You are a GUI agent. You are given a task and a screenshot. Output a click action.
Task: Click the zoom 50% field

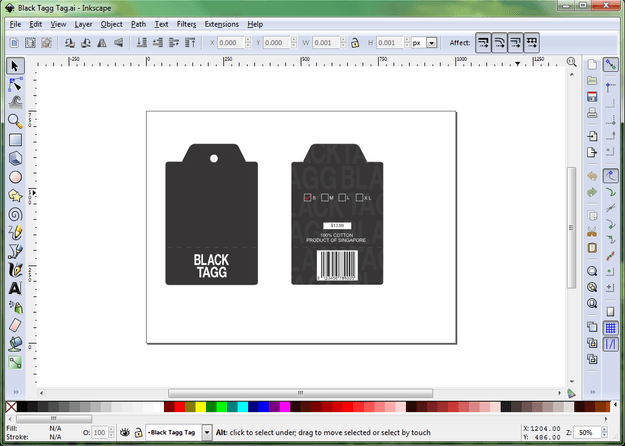pyautogui.click(x=588, y=432)
